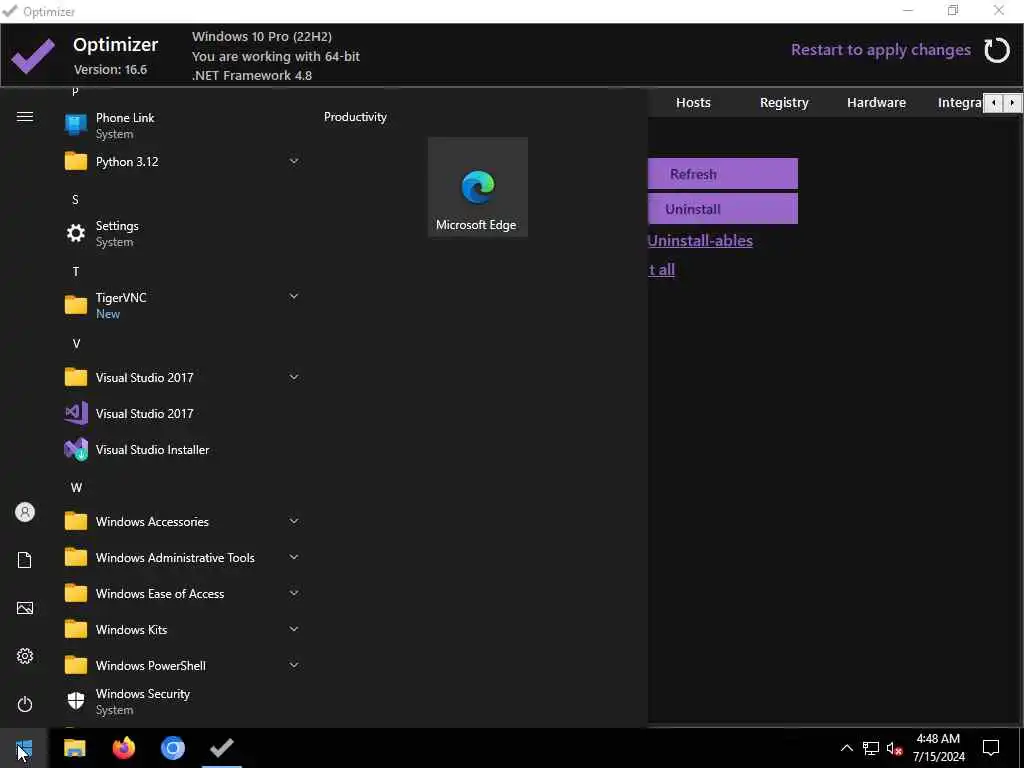Open the Start menu hamburger expand icon
The width and height of the screenshot is (1024, 768).
(25, 117)
